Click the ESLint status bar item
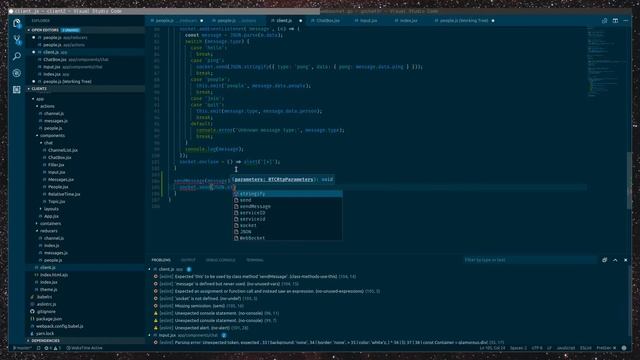 coord(586,348)
